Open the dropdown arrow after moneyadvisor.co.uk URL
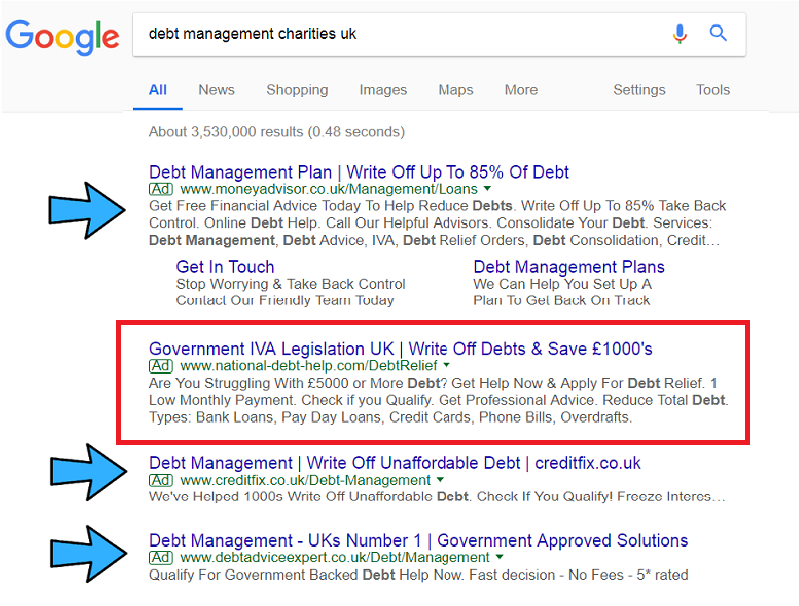 (487, 189)
